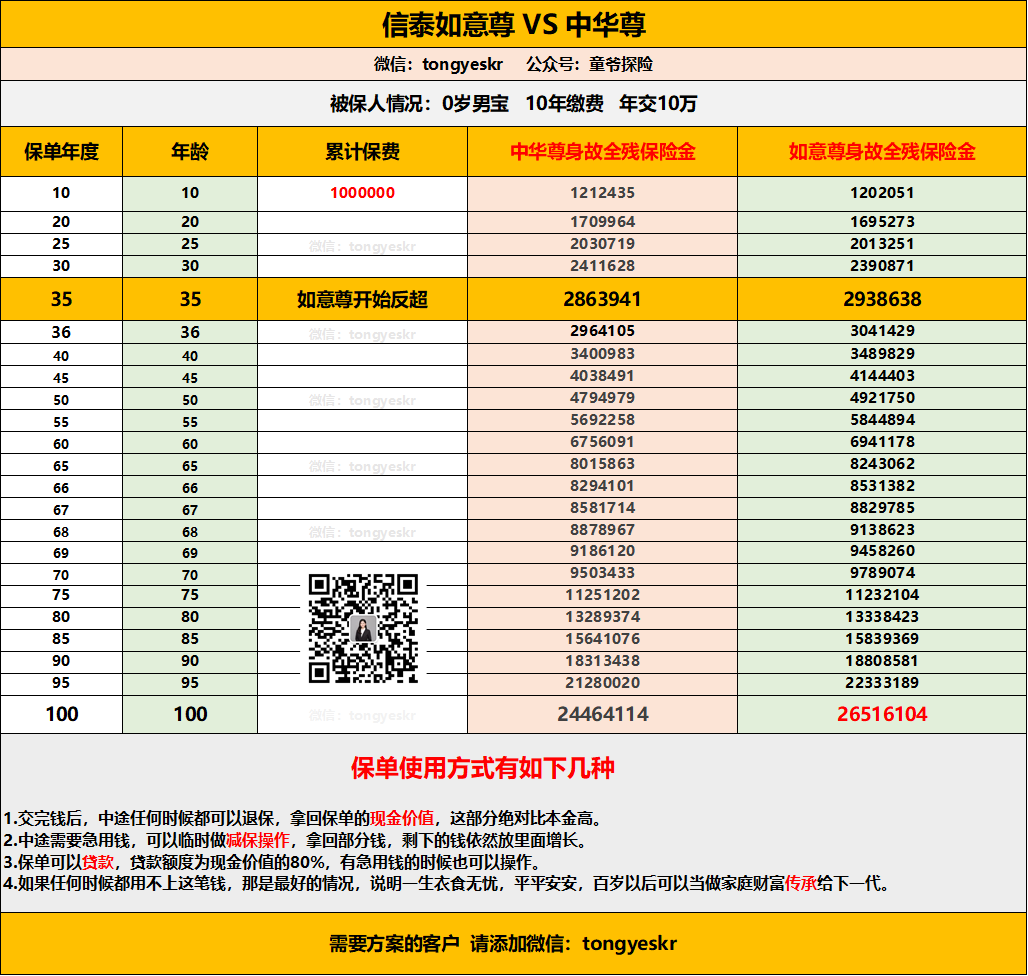
Task: Select cell 8015863
Action: pos(603,464)
